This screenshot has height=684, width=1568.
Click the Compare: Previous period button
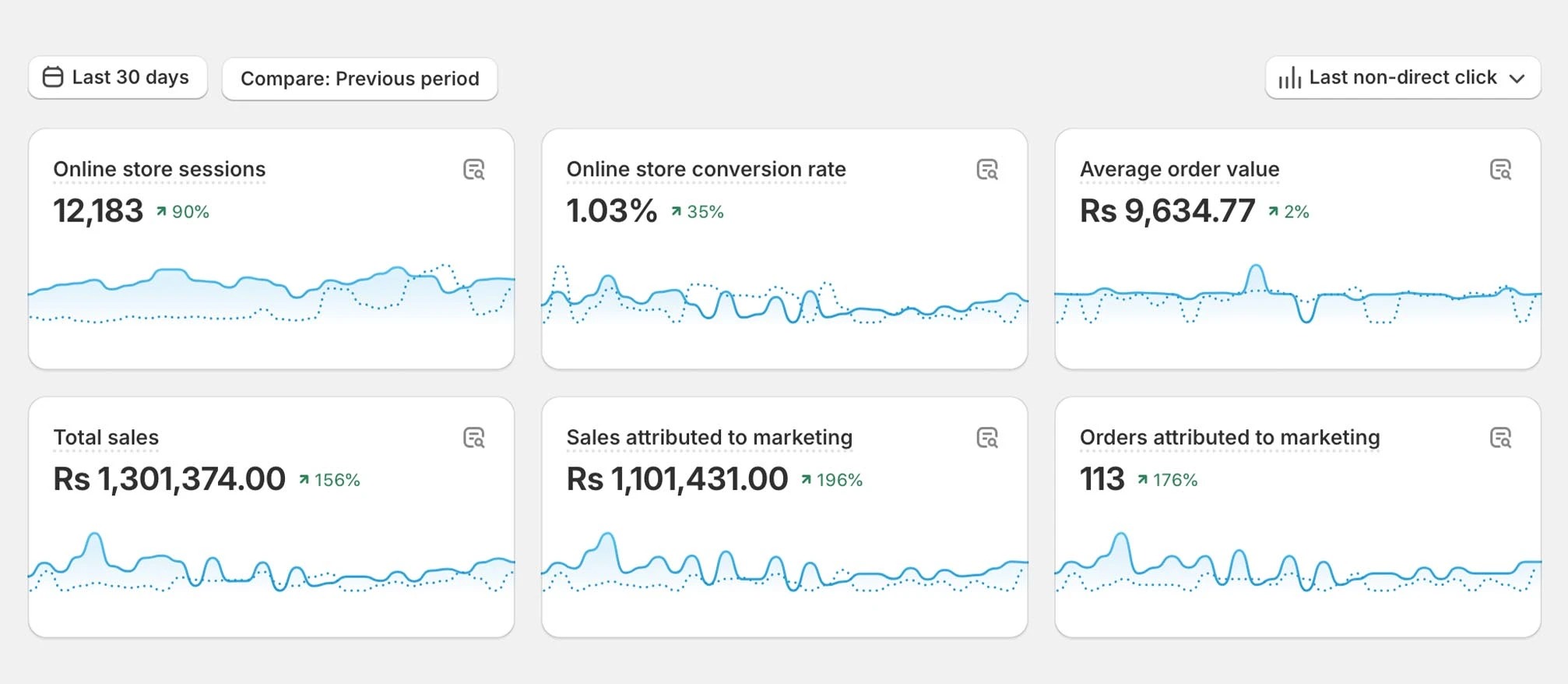[360, 79]
